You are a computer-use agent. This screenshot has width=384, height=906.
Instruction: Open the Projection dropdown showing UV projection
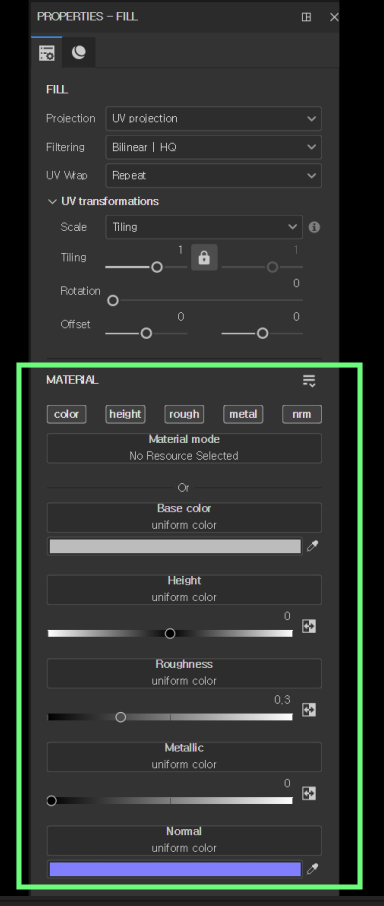point(214,118)
